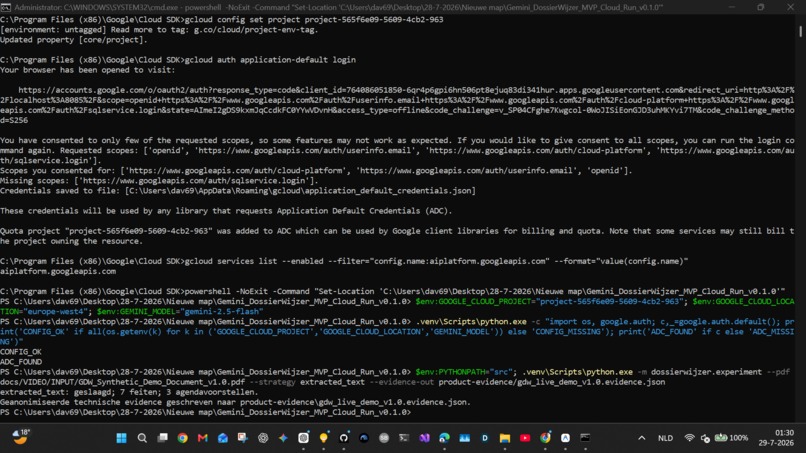Viewport: 806px width, 453px height.
Task: Click the 'CONFIG_OK' output line
Action: pyautogui.click(x=21, y=352)
